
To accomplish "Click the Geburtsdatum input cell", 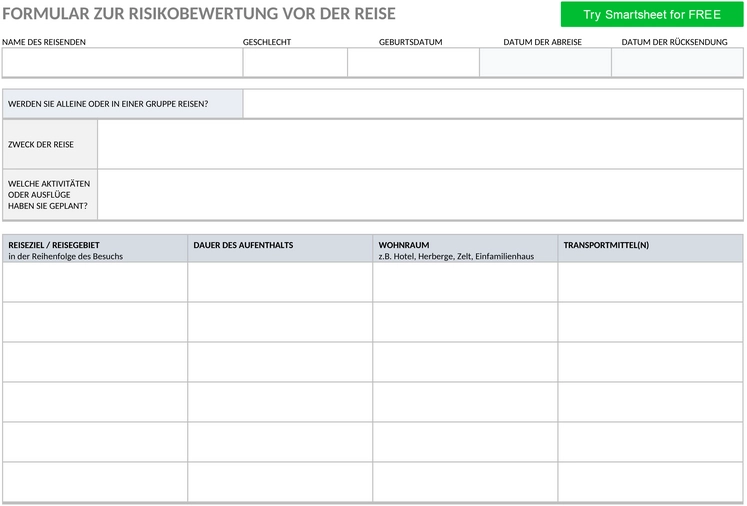I will [413, 62].
